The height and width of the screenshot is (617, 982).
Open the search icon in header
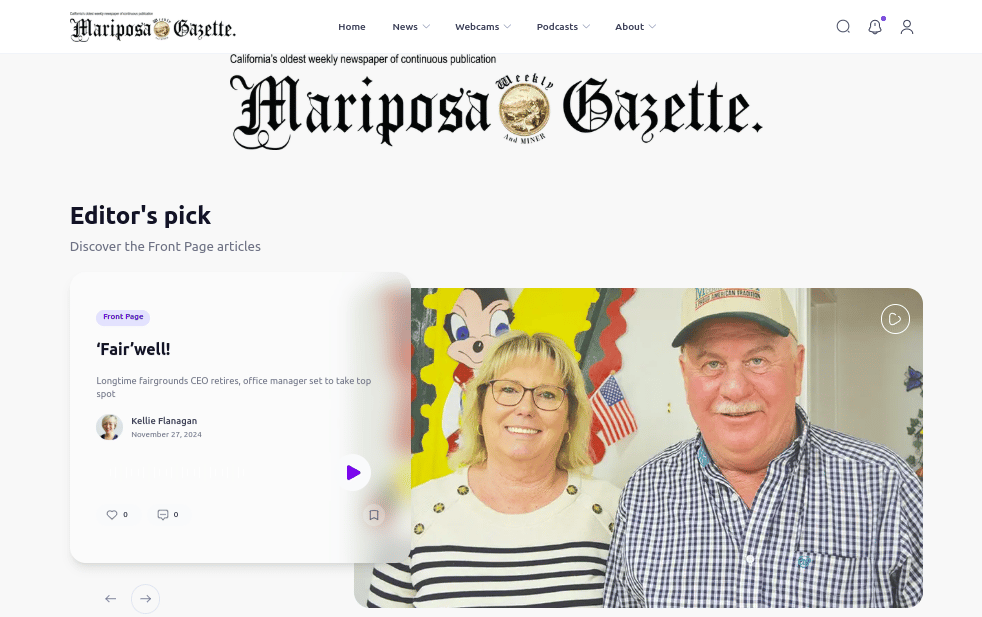coord(843,26)
